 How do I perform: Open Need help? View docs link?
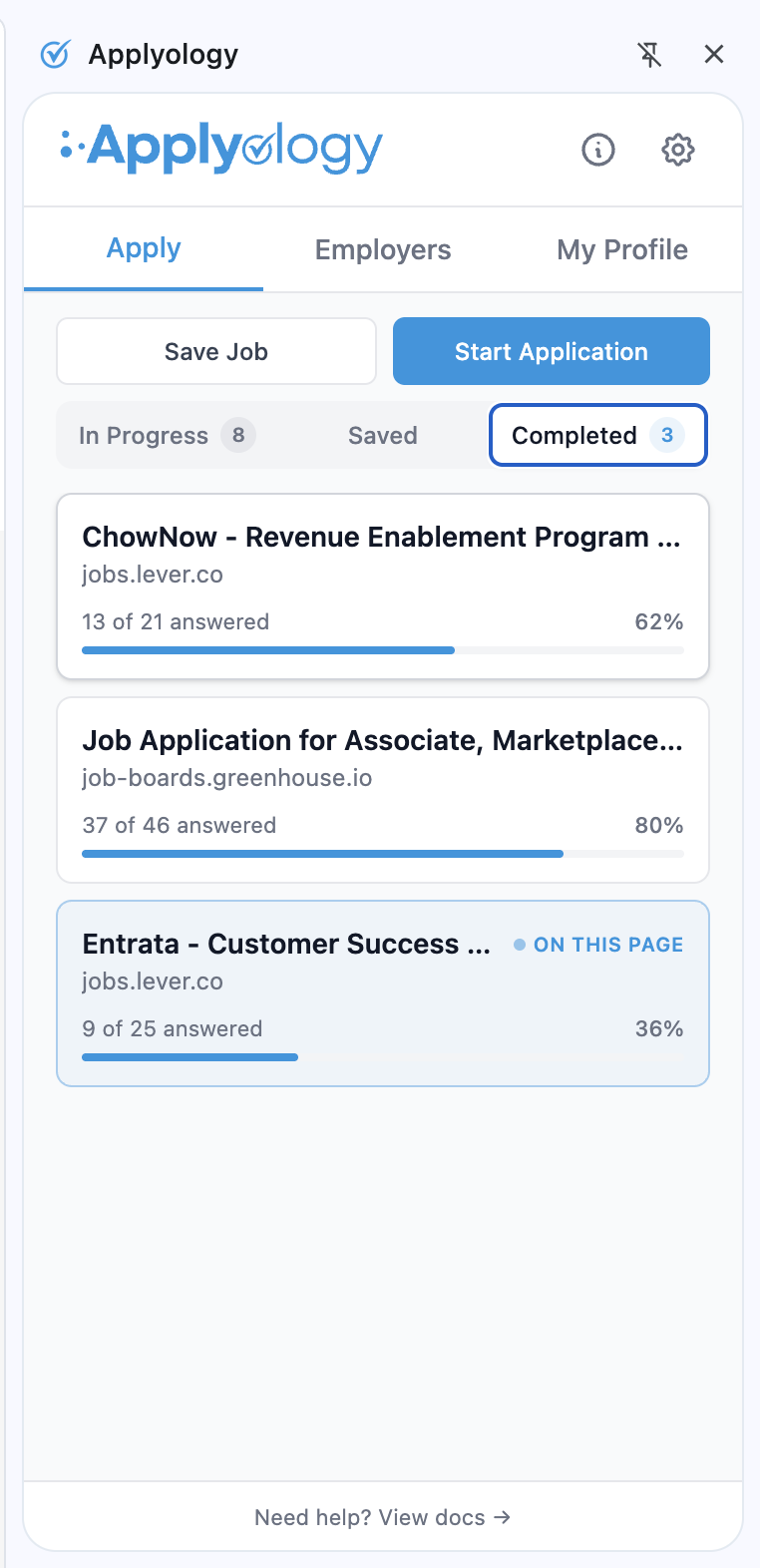pyautogui.click(x=383, y=1517)
